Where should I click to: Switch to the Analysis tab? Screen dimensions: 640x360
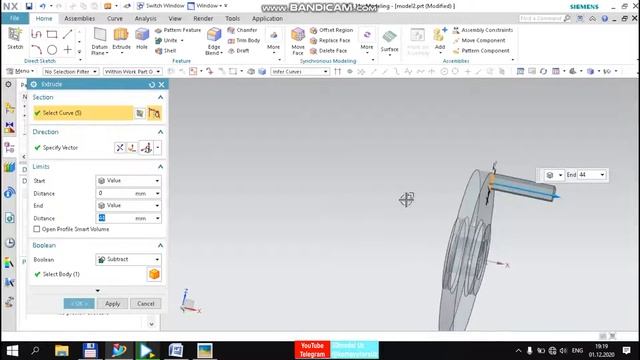145,18
